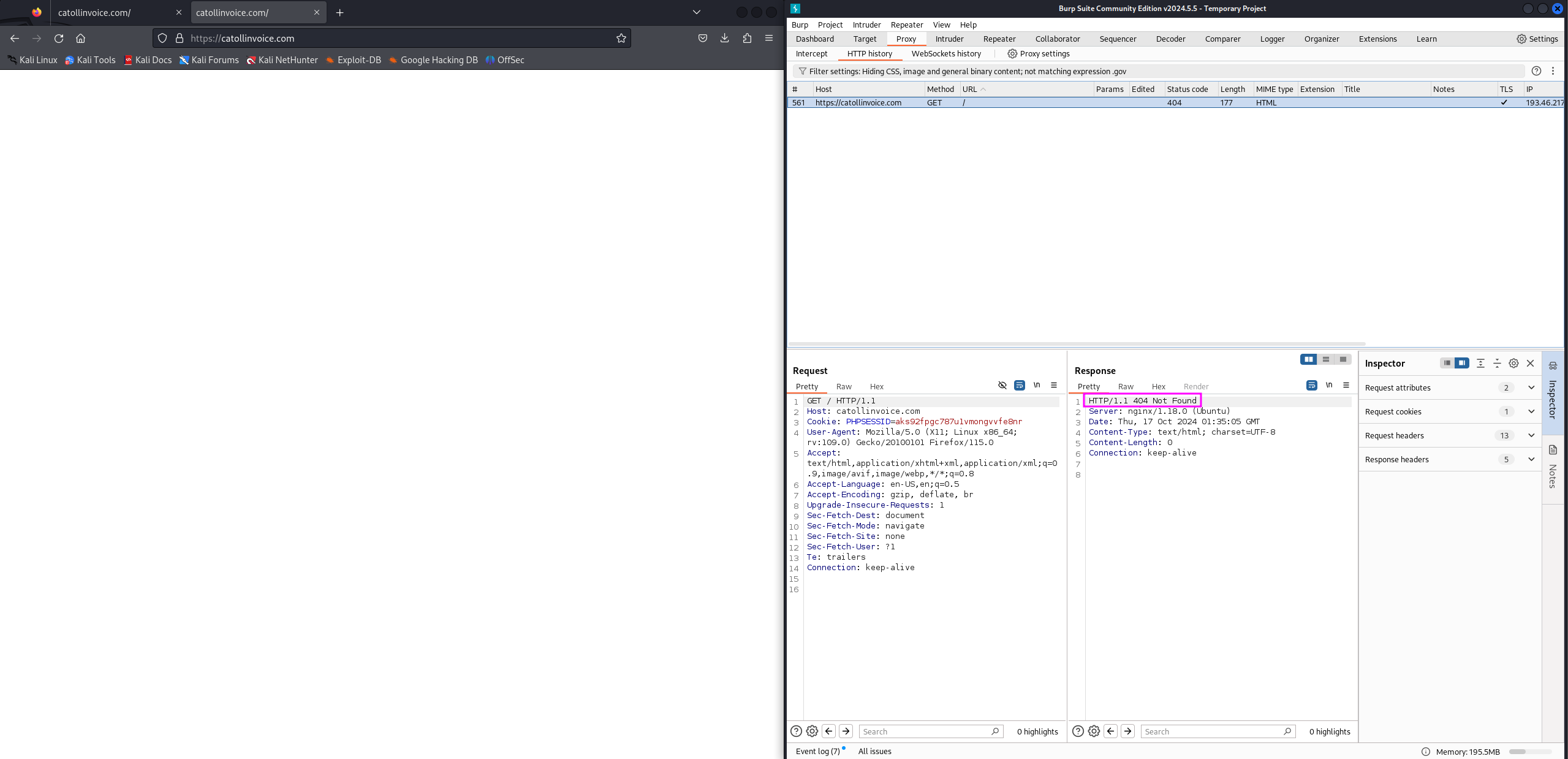Go to previous match in Response search
Screen dimensions: 1568x759
coord(1110,731)
